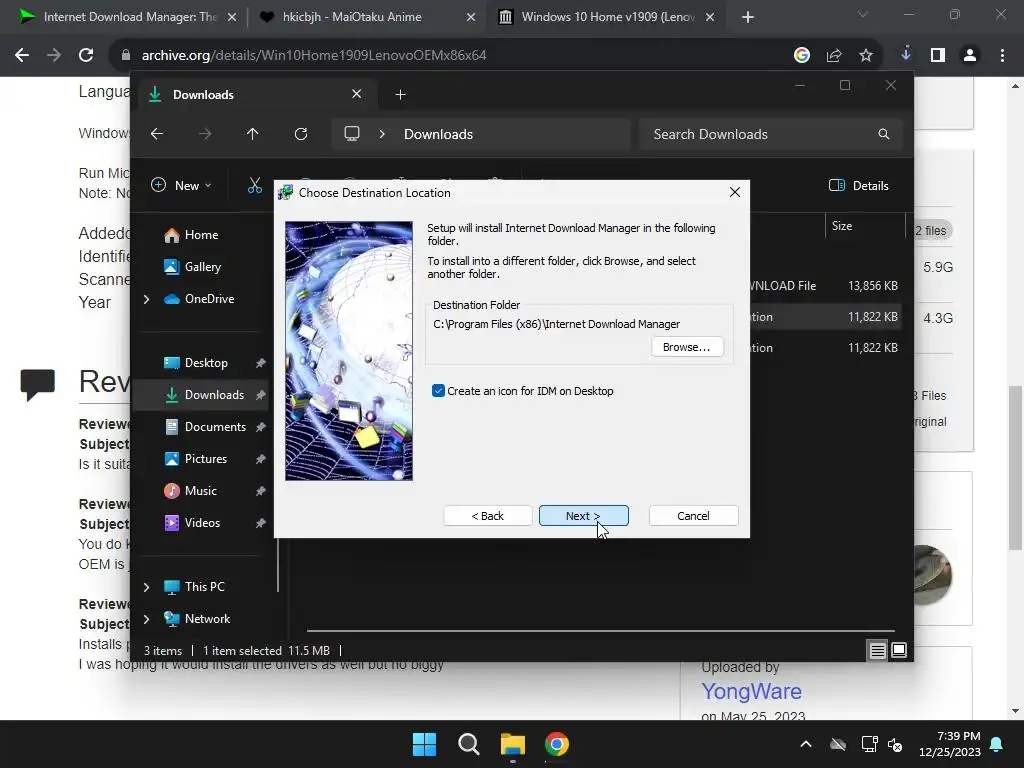Cancel the IDM installation
Image resolution: width=1024 pixels, height=768 pixels.
coord(693,516)
